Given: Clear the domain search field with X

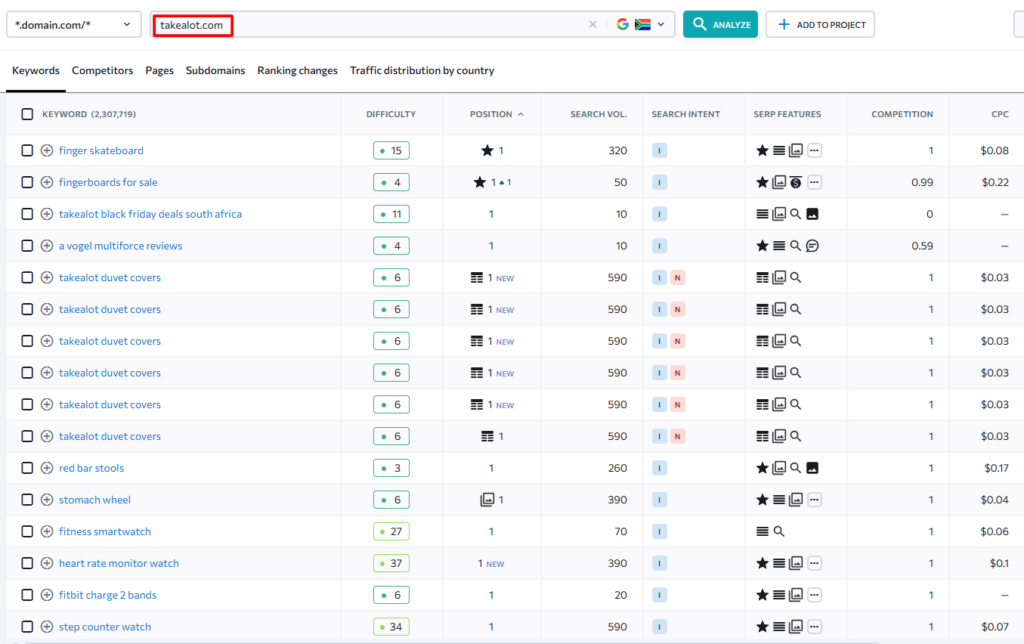Looking at the screenshot, I should [592, 25].
